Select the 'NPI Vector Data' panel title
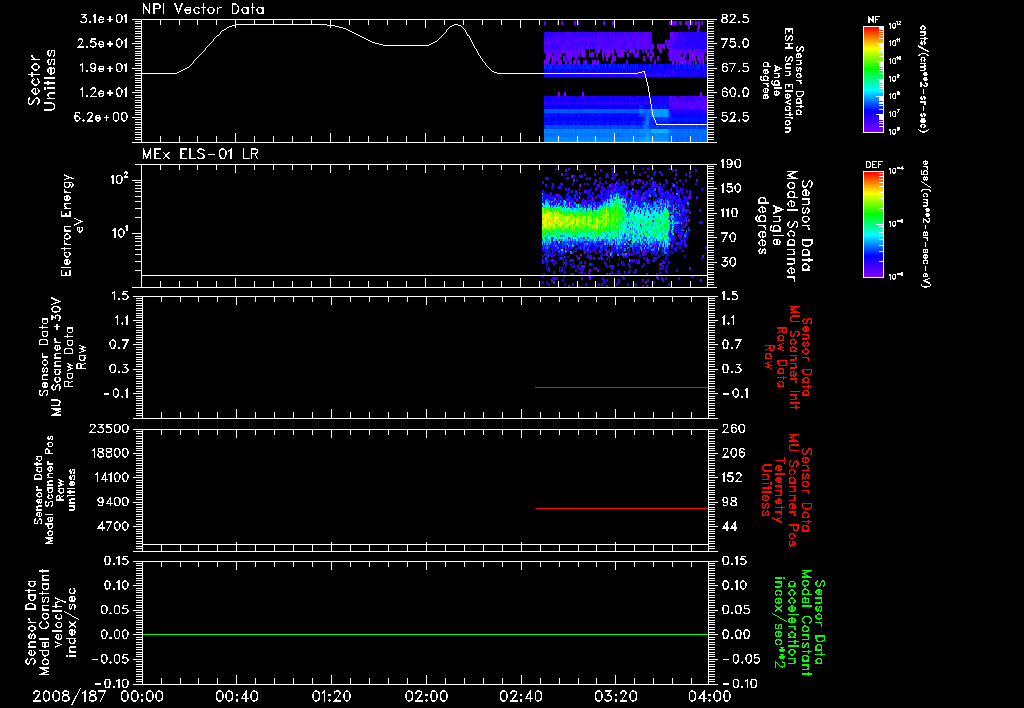Image resolution: width=1024 pixels, height=708 pixels. coord(204,9)
